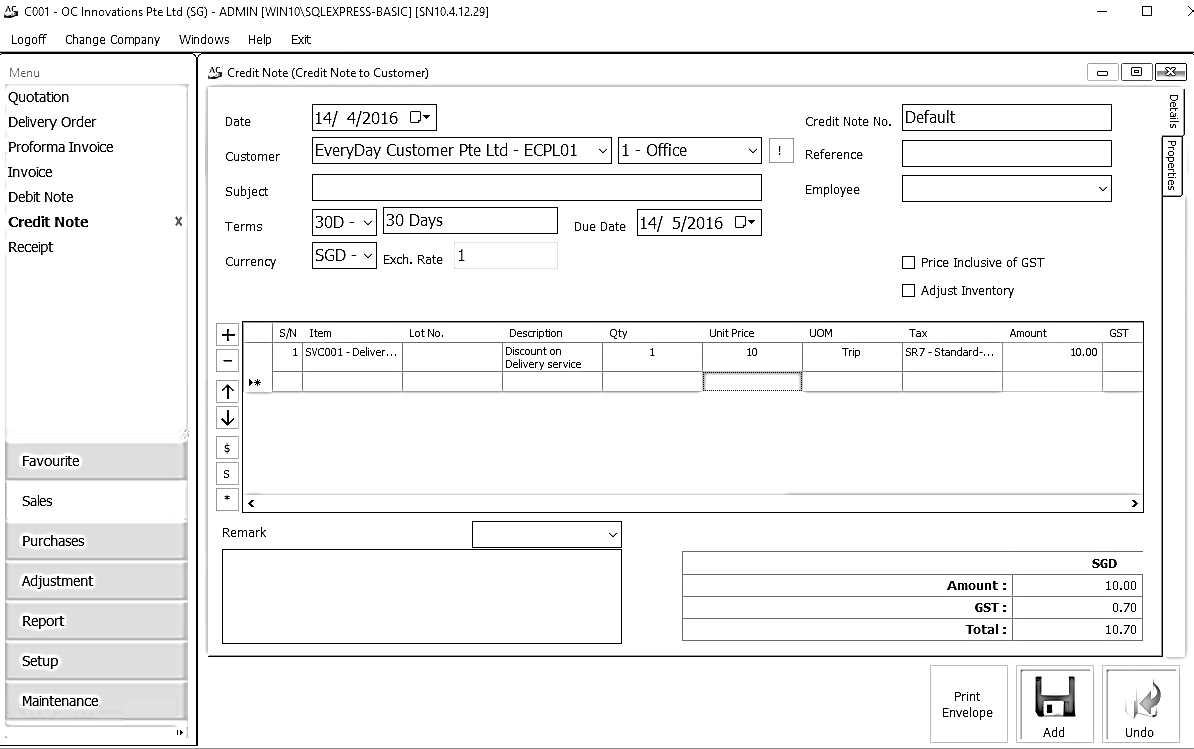This screenshot has width=1194, height=749.
Task: Open the Purchases section
Action: 96,541
